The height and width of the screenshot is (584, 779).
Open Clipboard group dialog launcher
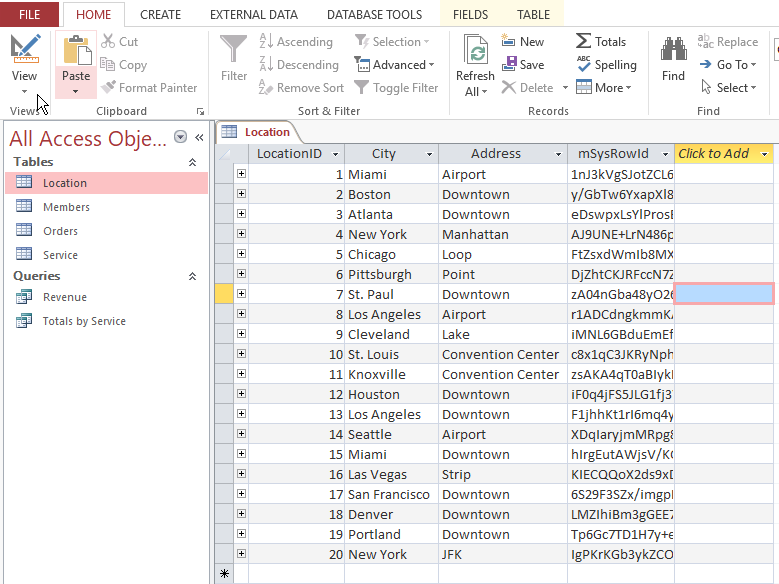point(200,112)
